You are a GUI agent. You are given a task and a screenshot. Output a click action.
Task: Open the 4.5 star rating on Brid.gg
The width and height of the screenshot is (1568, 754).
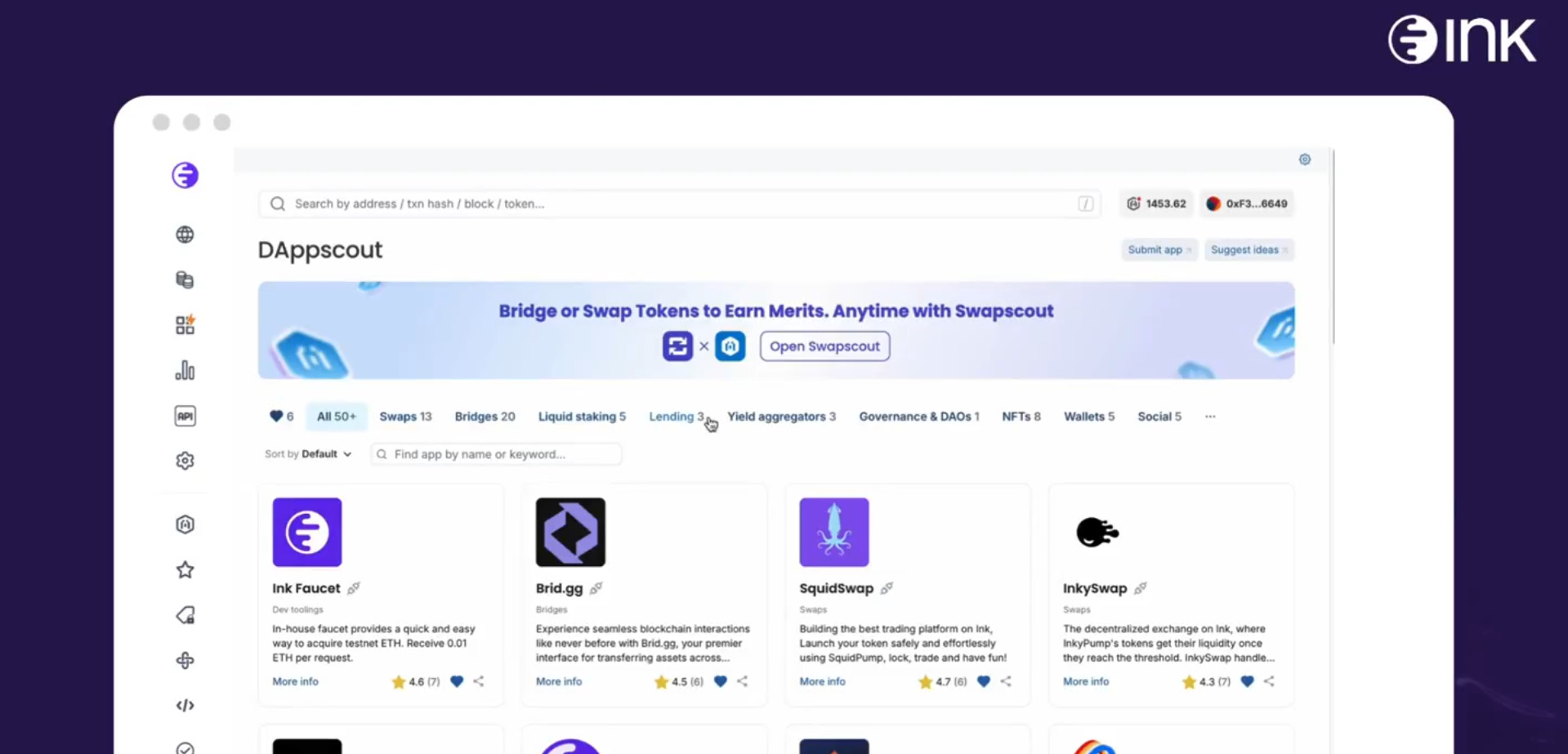click(x=679, y=682)
